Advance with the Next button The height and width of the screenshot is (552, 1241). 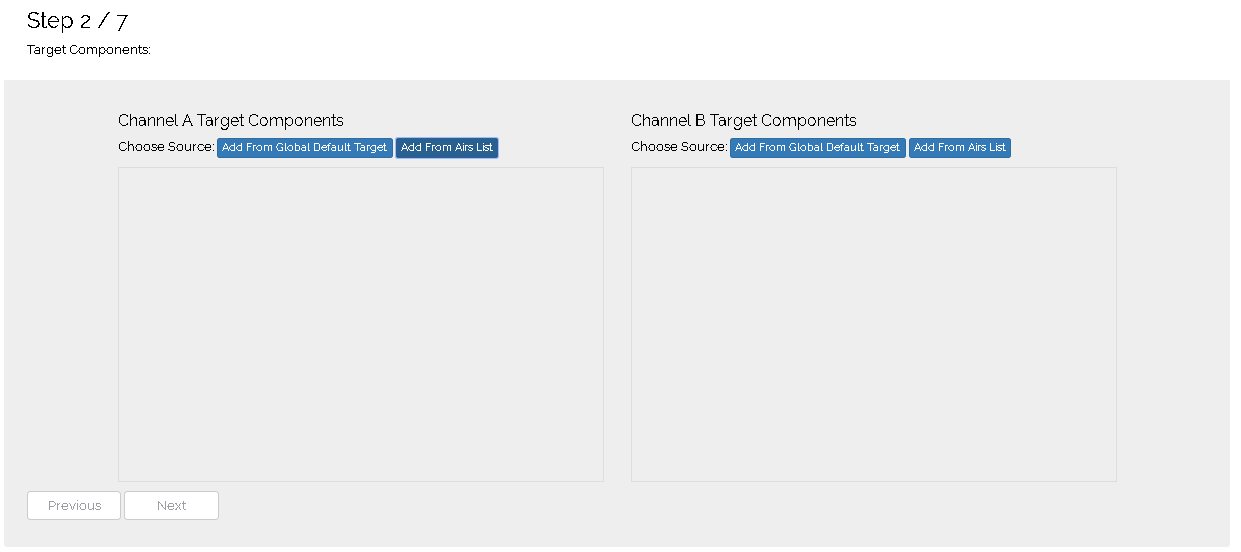click(x=171, y=506)
